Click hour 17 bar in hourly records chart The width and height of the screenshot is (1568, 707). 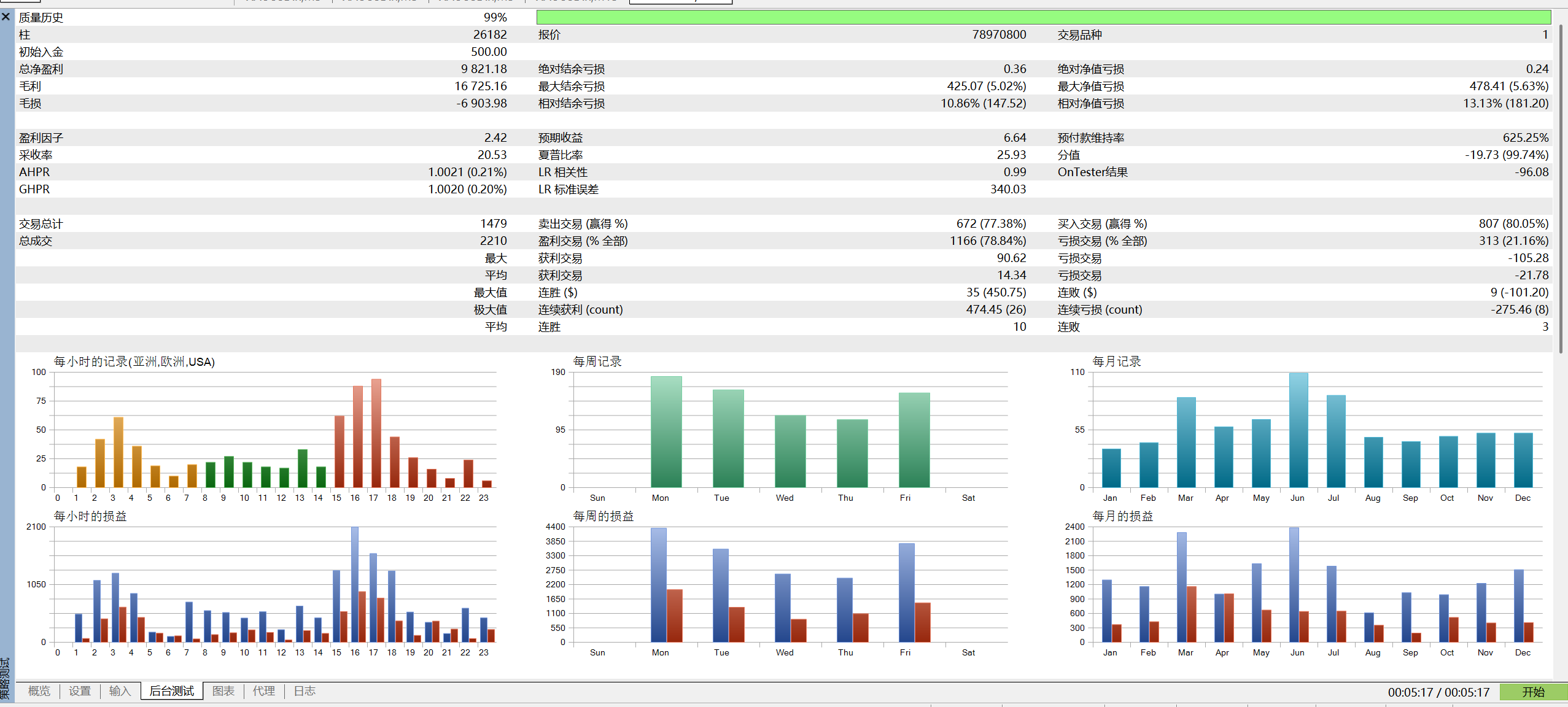click(x=376, y=433)
